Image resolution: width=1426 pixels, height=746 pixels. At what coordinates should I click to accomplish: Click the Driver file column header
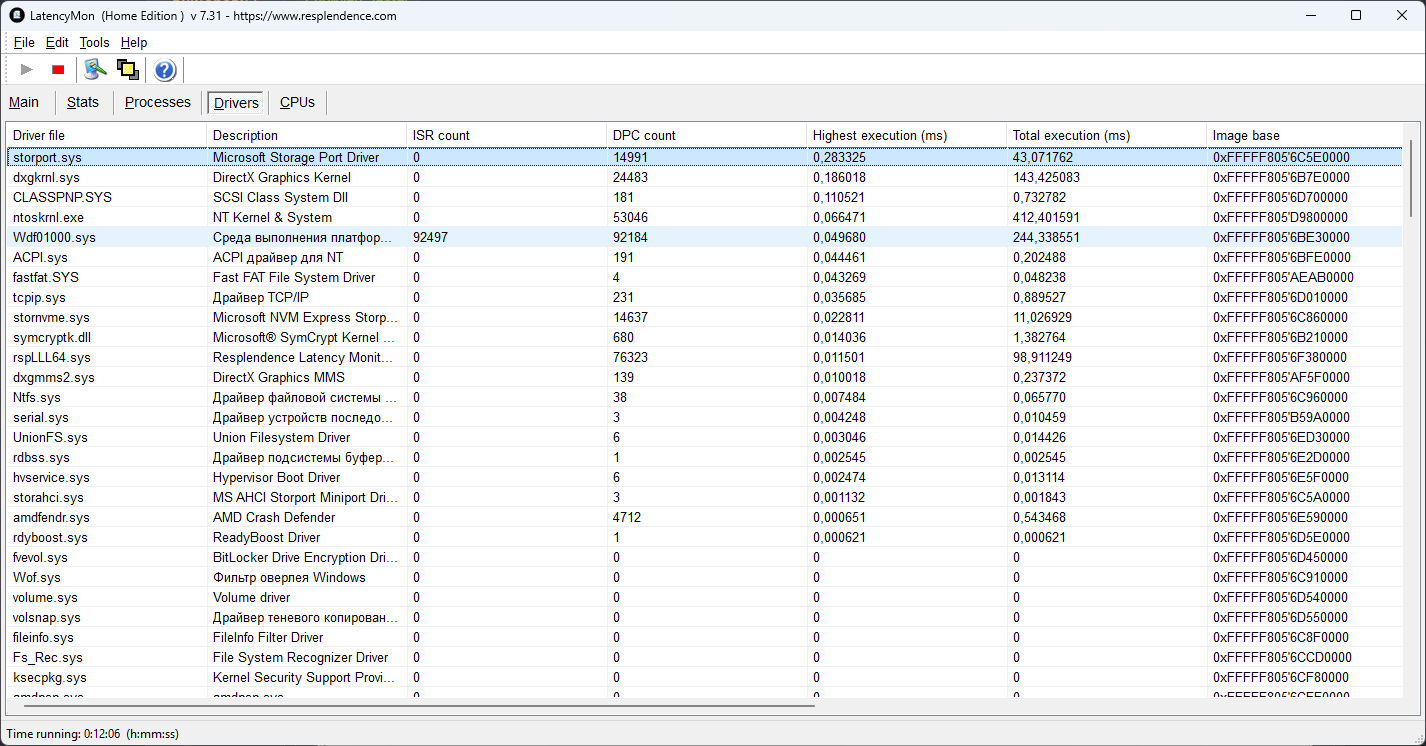(x=39, y=135)
